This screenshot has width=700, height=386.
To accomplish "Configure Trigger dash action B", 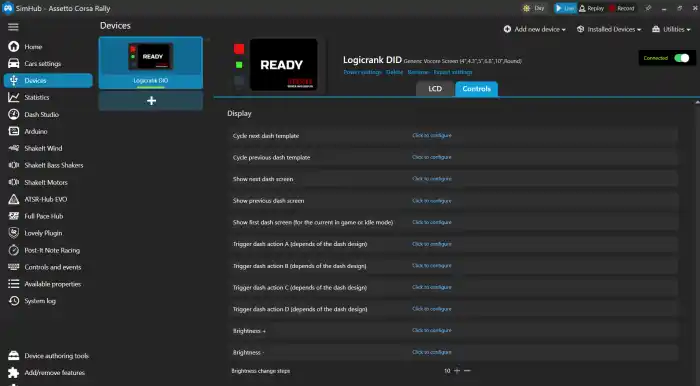I will click(432, 266).
